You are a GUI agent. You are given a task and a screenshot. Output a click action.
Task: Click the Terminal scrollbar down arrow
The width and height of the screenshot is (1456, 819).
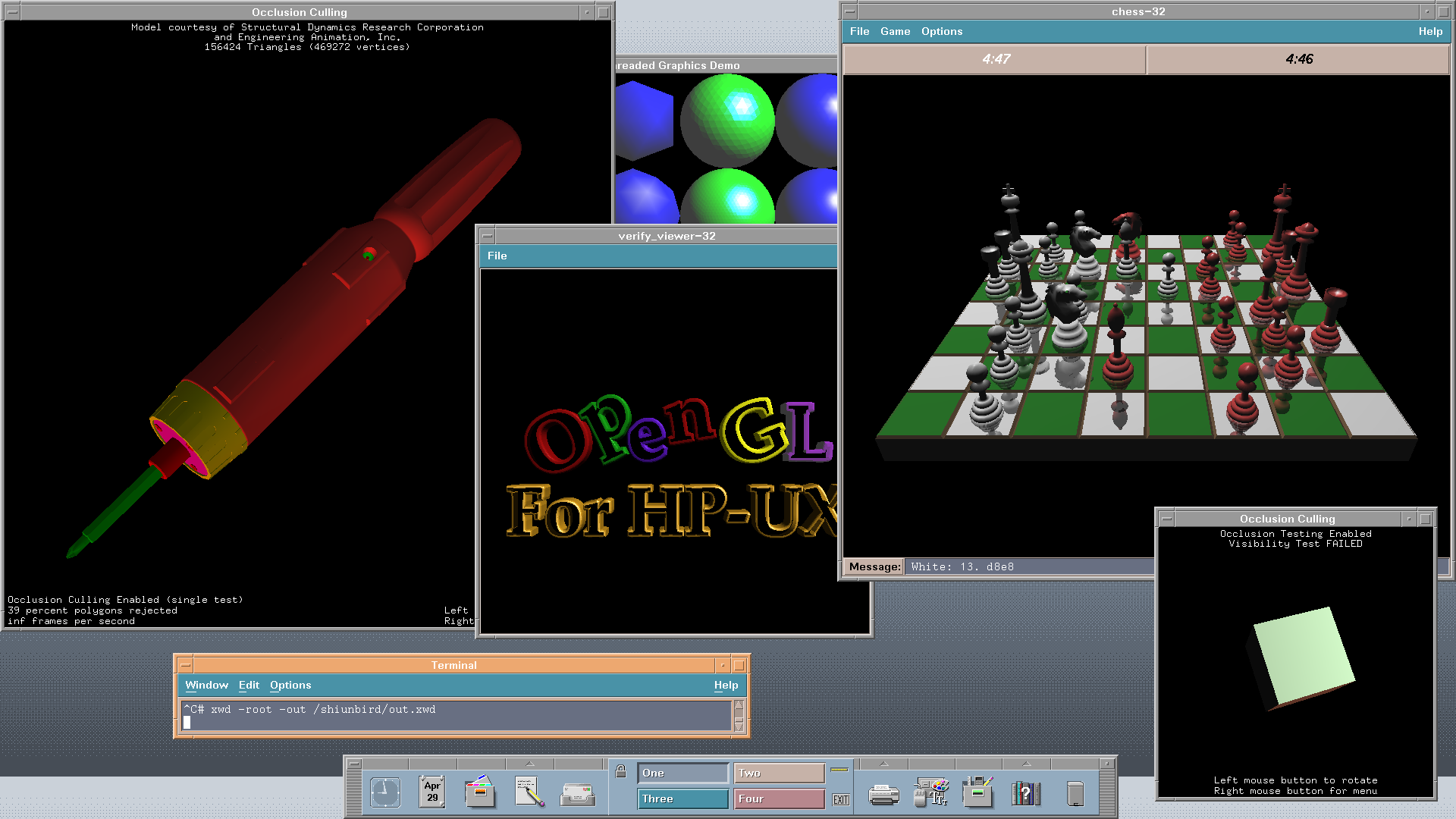[x=739, y=726]
